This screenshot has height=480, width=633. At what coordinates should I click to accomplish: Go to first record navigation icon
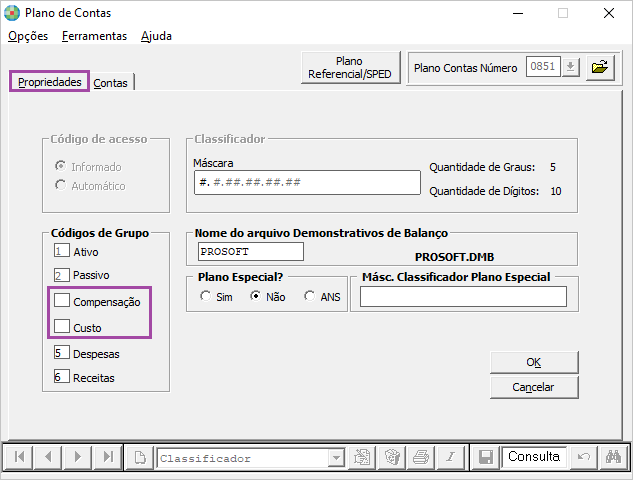click(x=19, y=457)
